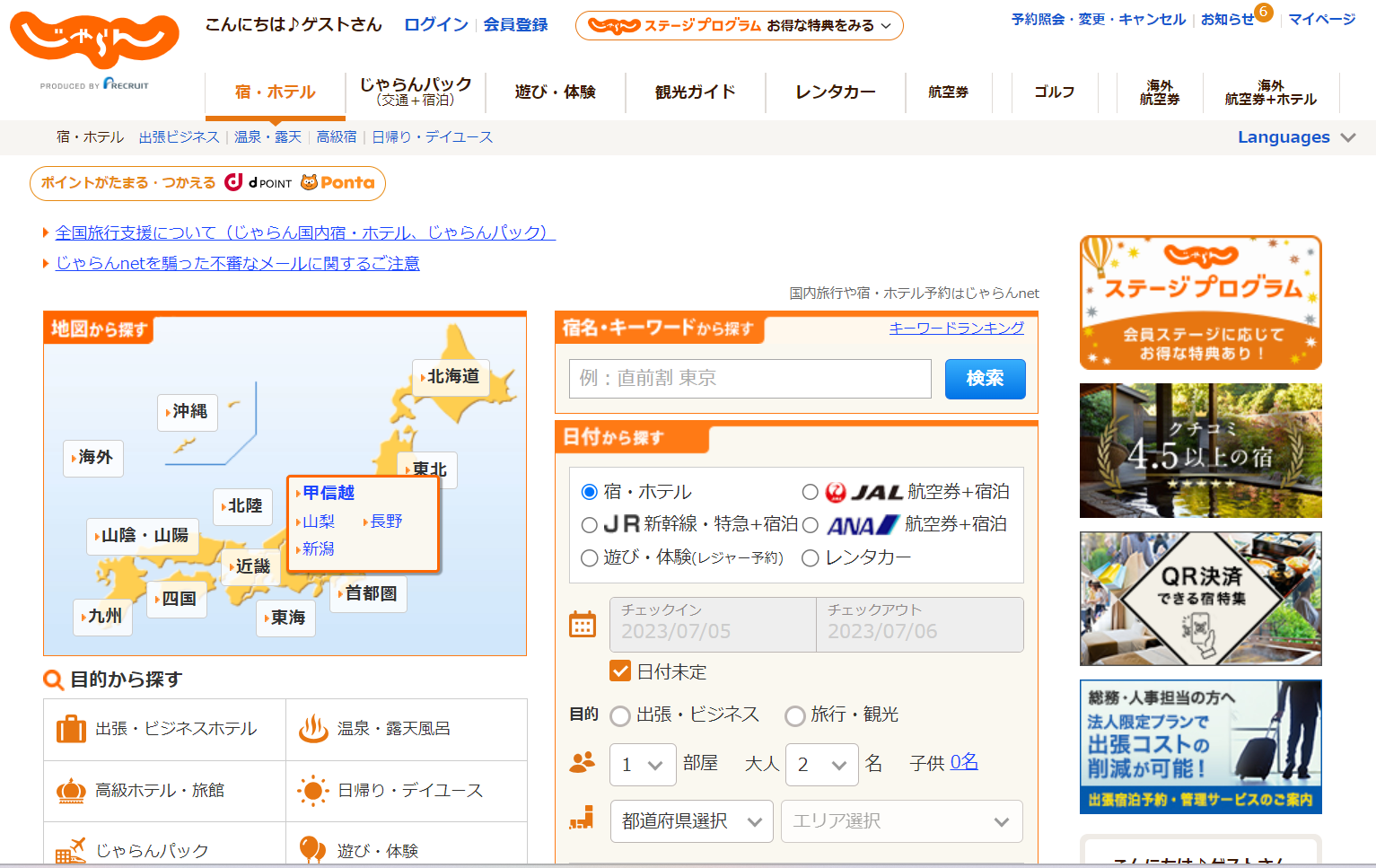
Task: Choose the 旅行・観光 purpose radio button
Action: pos(794,715)
